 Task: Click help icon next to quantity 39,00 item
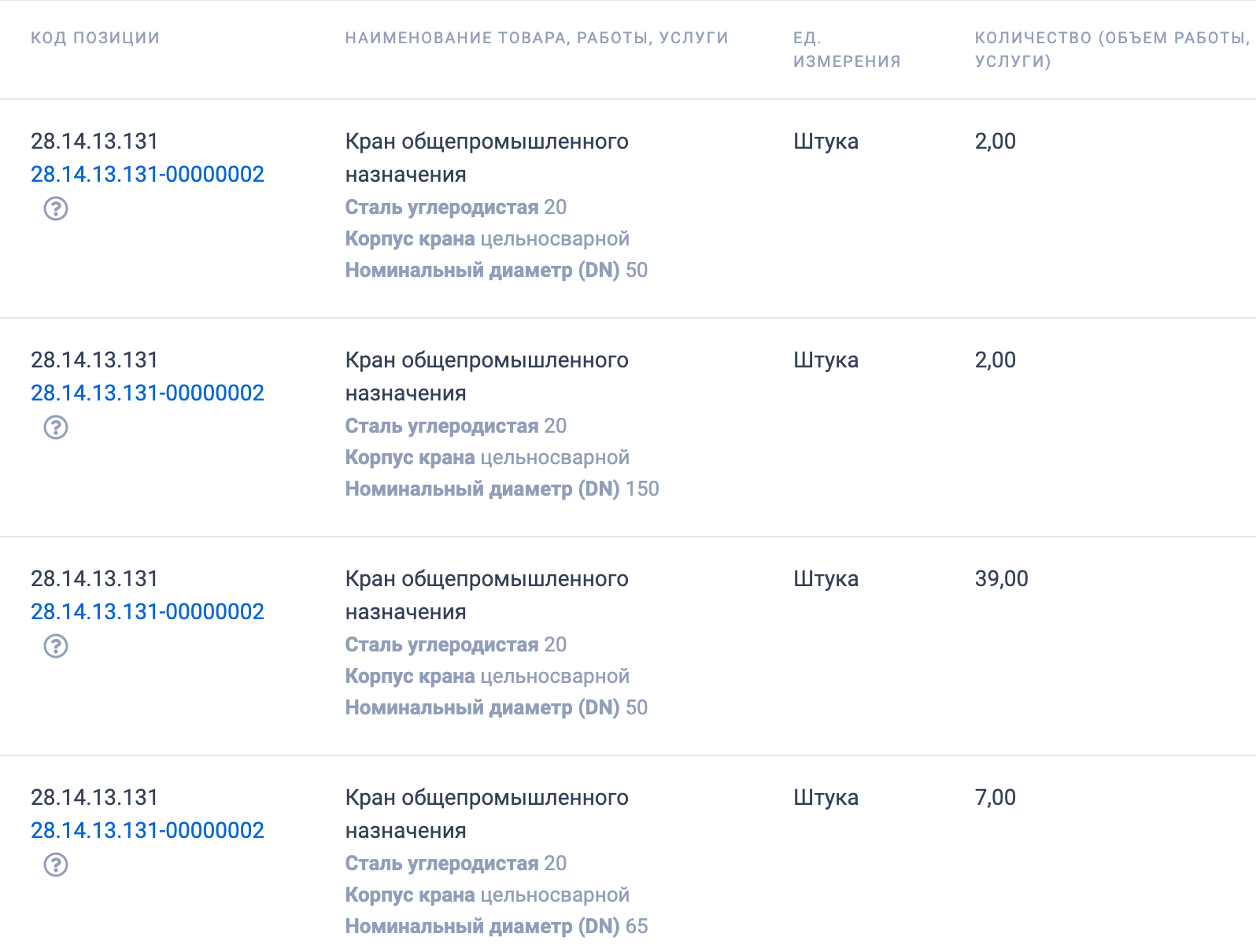(55, 646)
